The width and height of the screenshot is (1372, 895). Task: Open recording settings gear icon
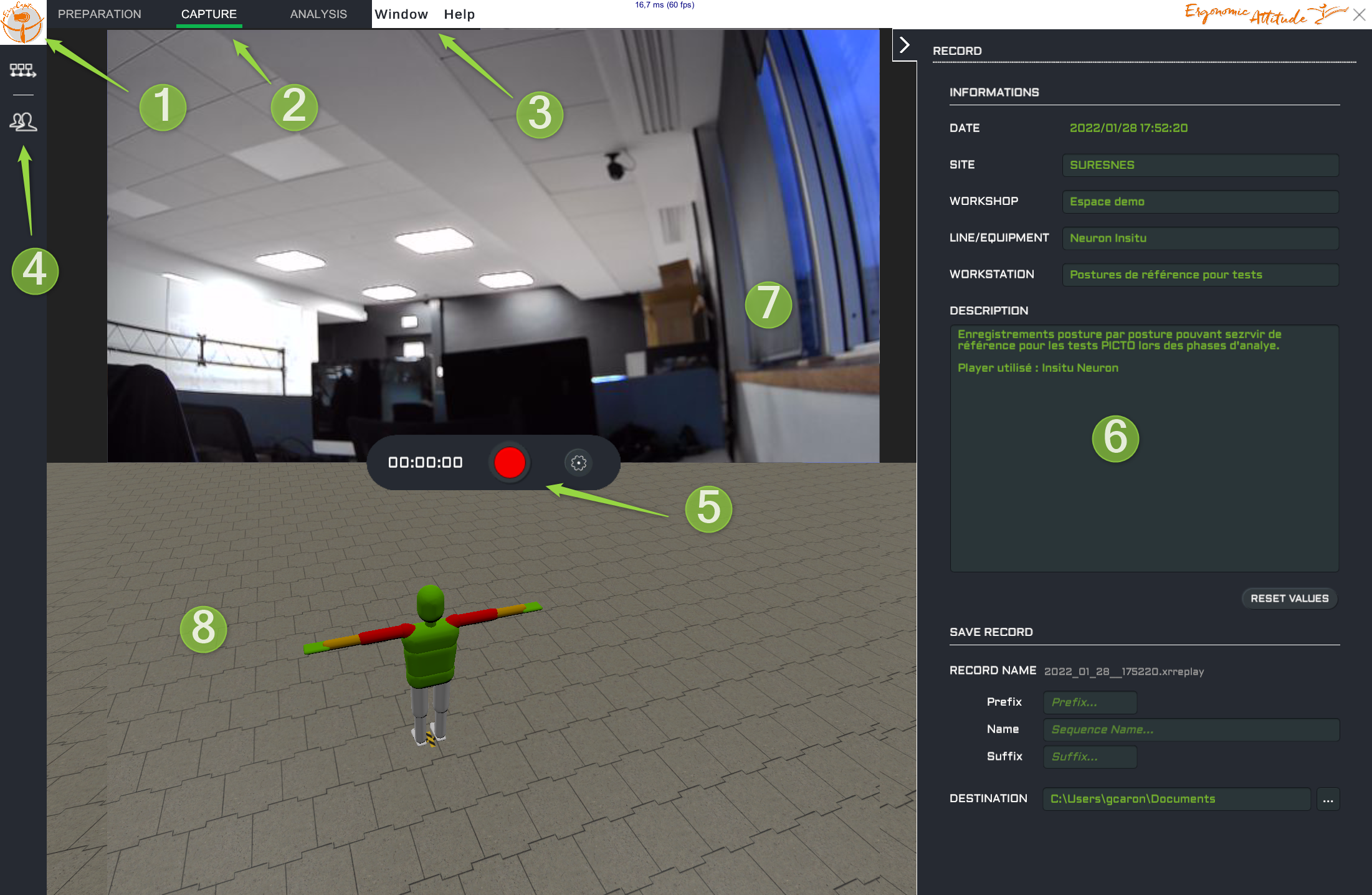point(578,463)
